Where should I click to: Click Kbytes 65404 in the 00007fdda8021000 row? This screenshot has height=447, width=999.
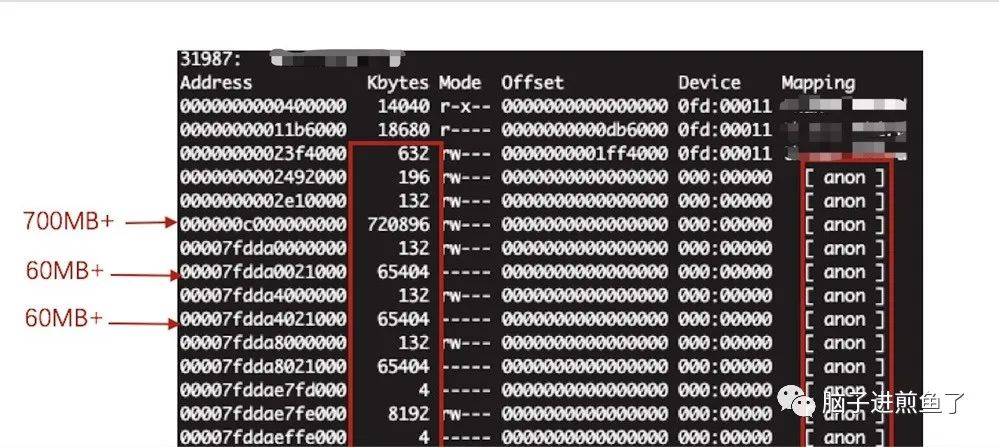403,367
